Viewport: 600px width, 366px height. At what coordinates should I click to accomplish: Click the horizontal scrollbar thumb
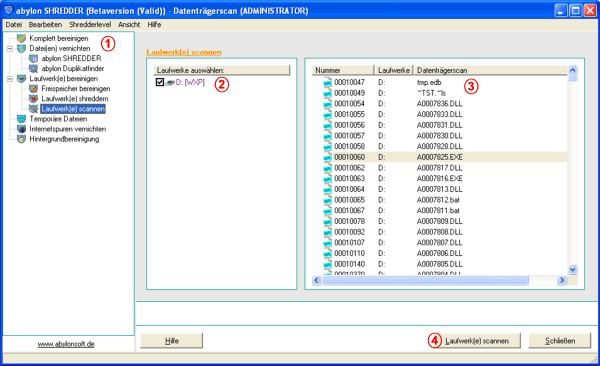[x=425, y=280]
